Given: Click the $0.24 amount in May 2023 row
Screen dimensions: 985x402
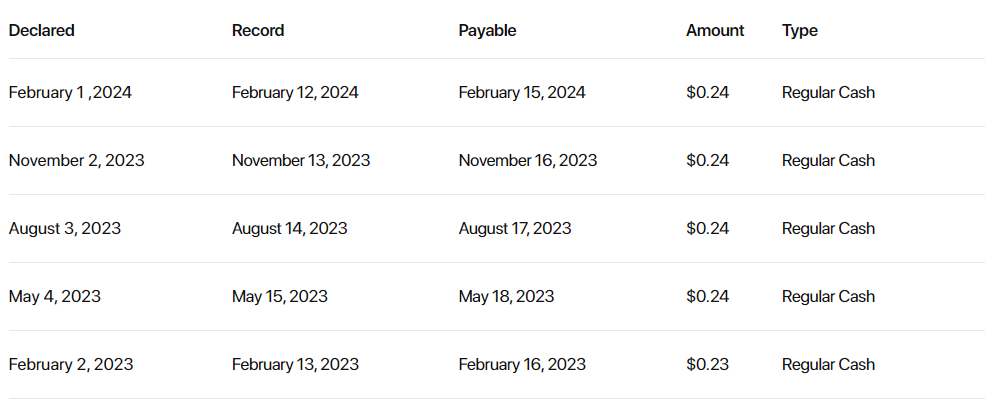Looking at the screenshot, I should click(707, 296).
